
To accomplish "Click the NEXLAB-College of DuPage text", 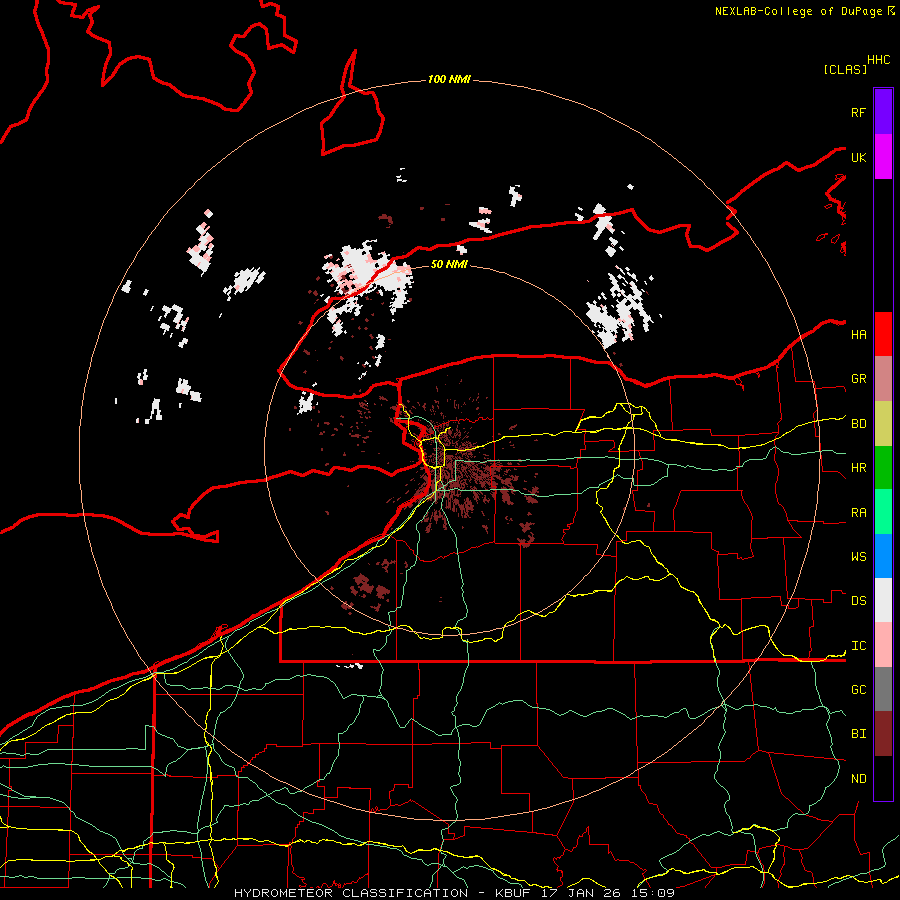I will pos(798,11).
